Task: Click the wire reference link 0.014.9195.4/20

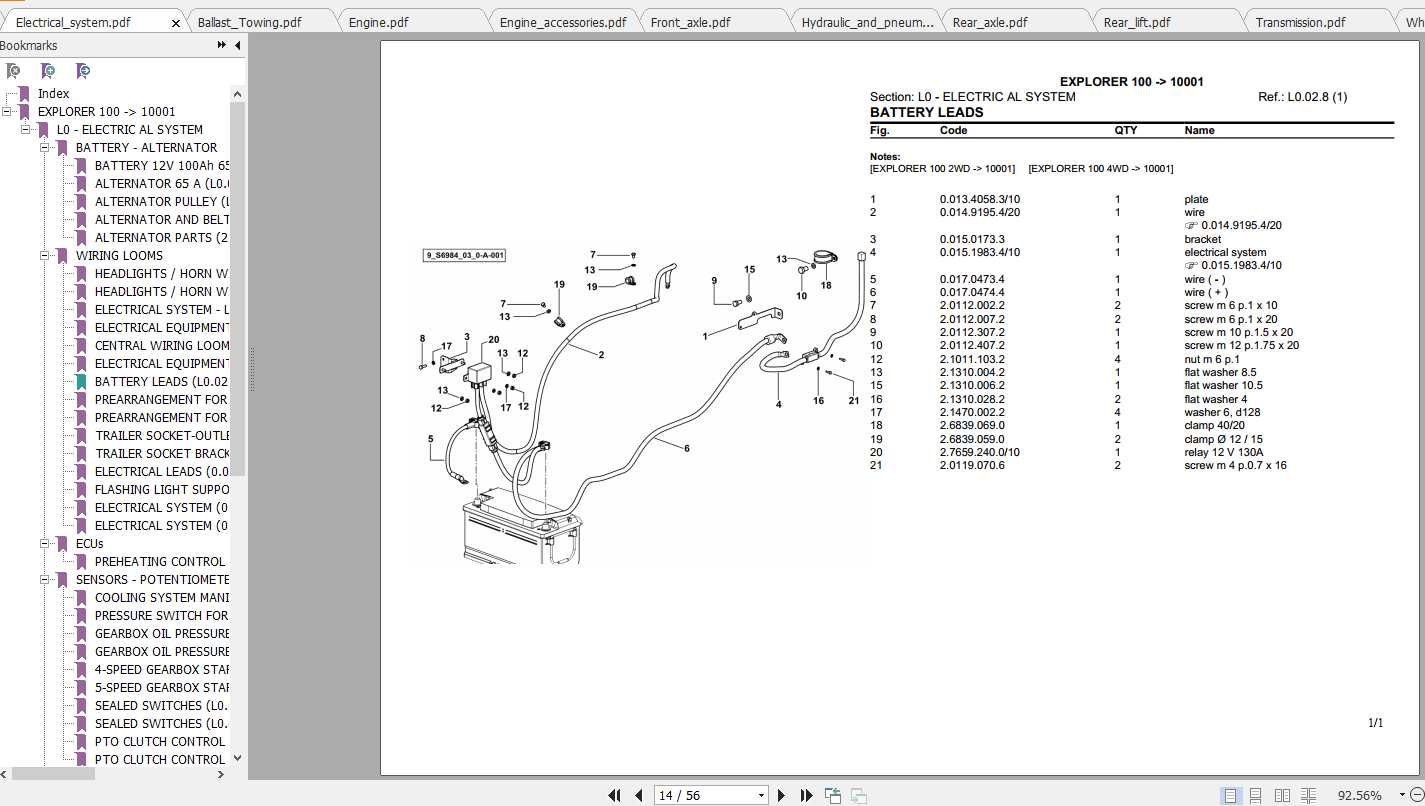Action: pyautogui.click(x=1241, y=226)
